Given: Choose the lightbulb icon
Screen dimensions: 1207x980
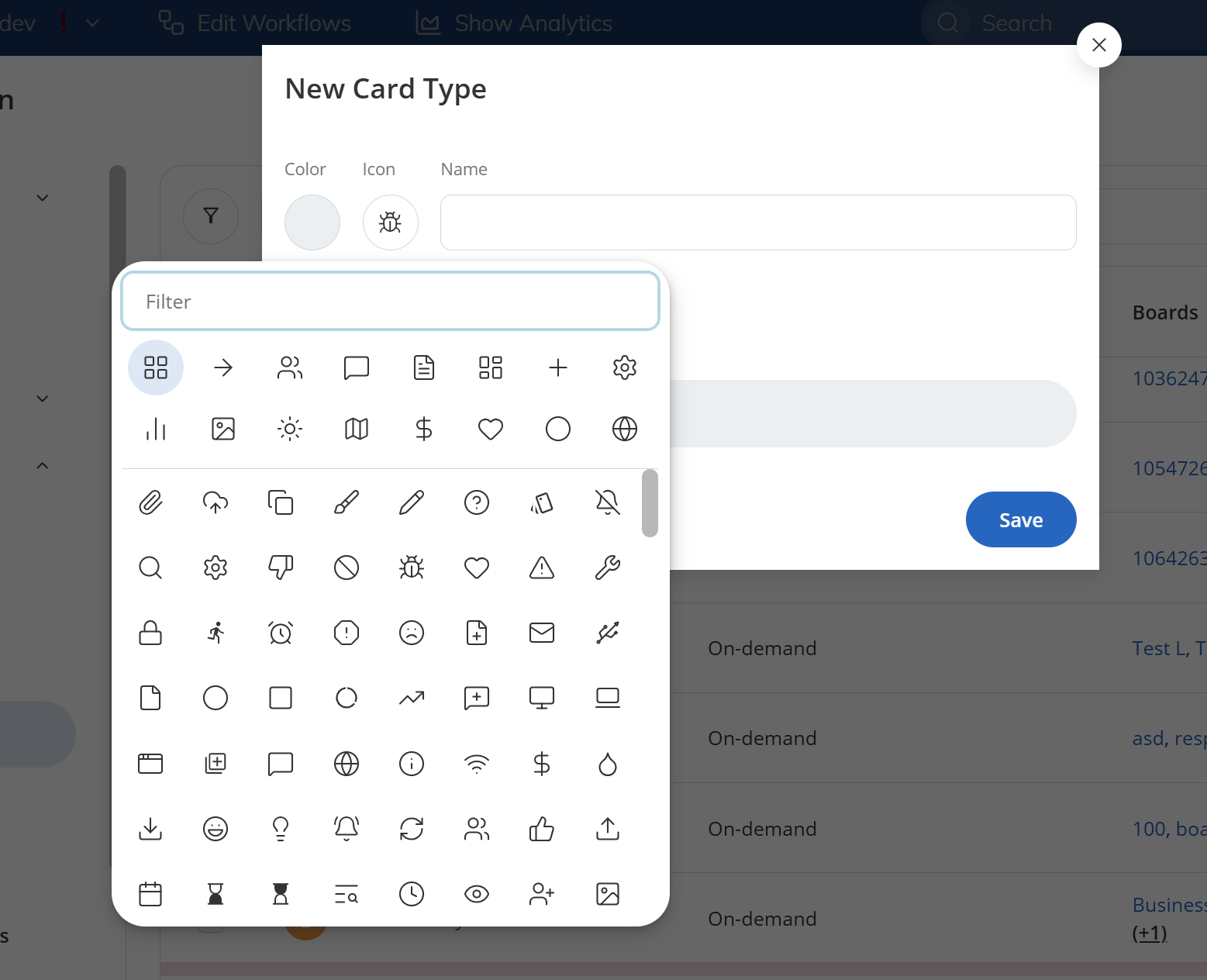Looking at the screenshot, I should pos(281,829).
